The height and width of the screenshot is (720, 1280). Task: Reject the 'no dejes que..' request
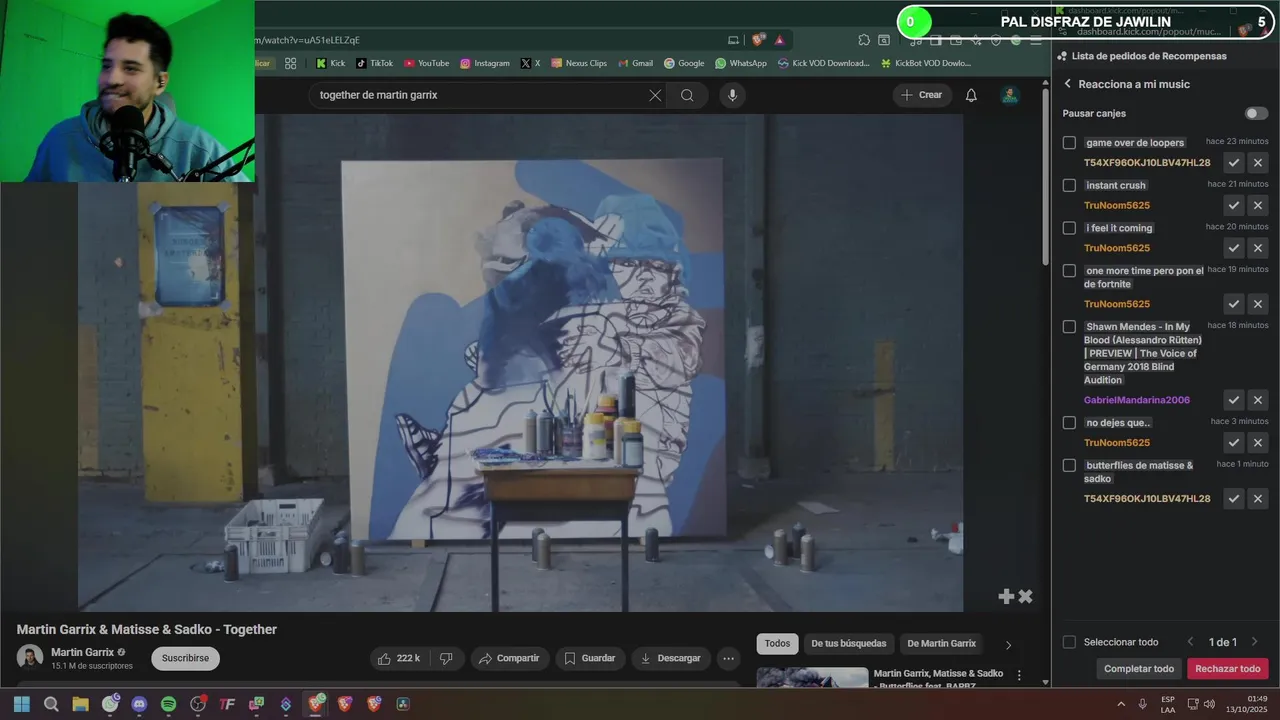[x=1258, y=443]
